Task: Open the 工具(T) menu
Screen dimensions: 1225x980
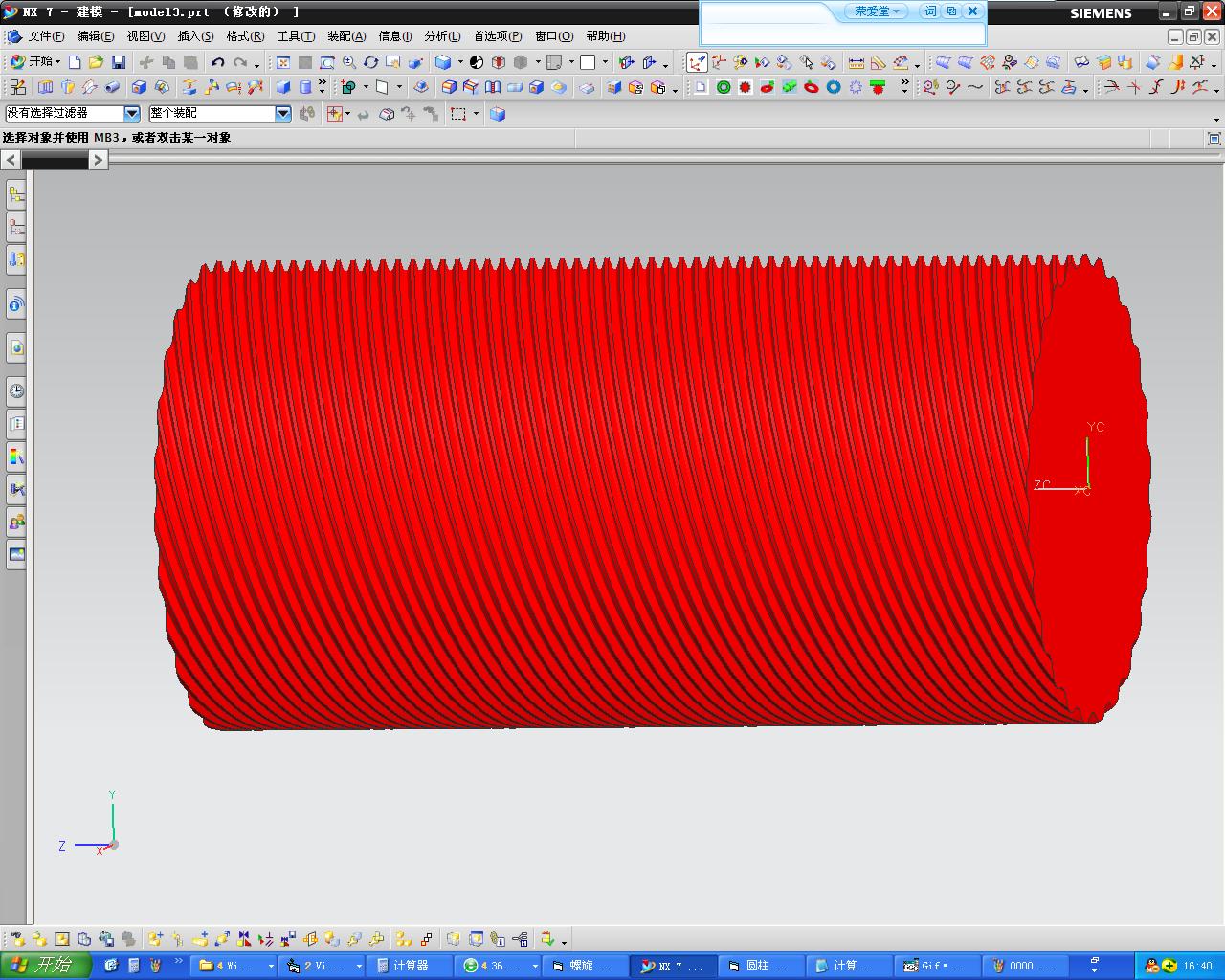Action: click(x=296, y=36)
